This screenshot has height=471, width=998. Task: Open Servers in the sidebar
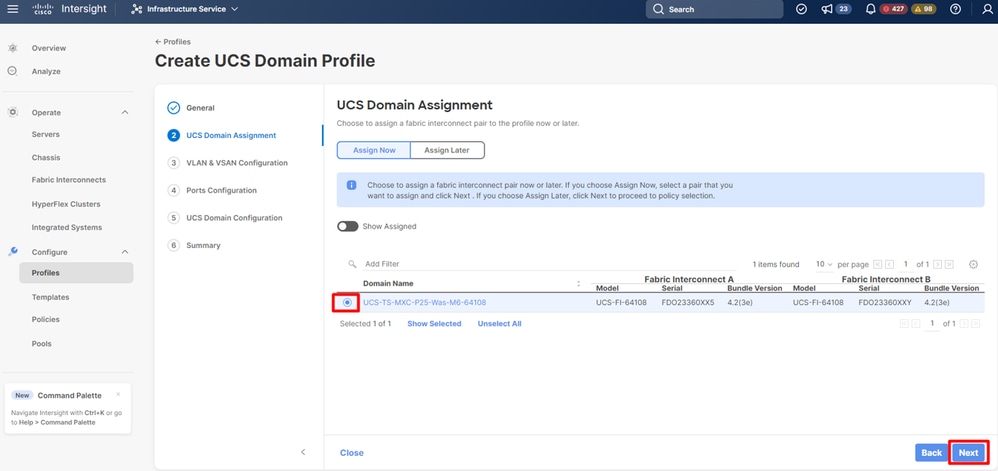(46, 134)
